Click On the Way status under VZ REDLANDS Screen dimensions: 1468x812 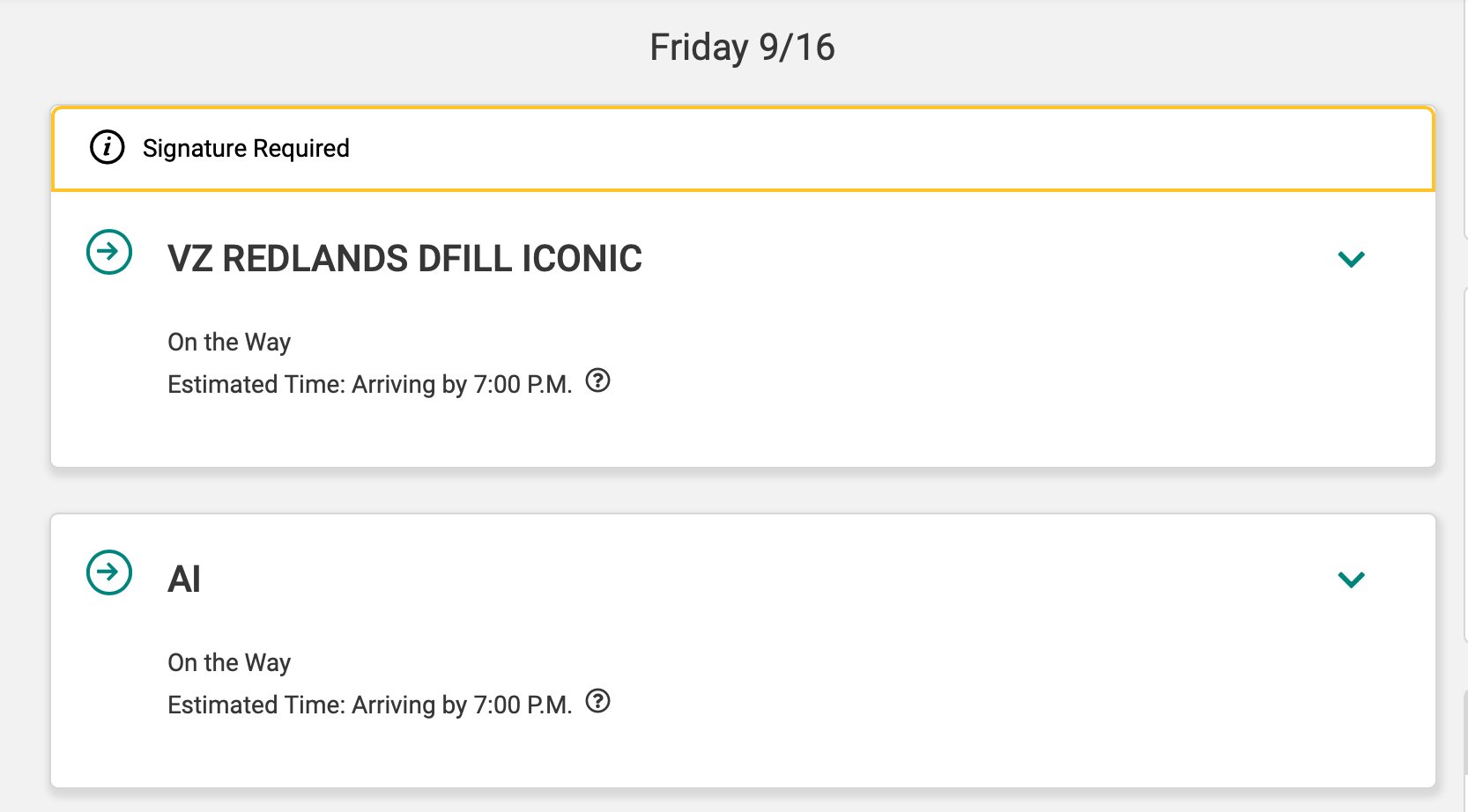(x=229, y=342)
